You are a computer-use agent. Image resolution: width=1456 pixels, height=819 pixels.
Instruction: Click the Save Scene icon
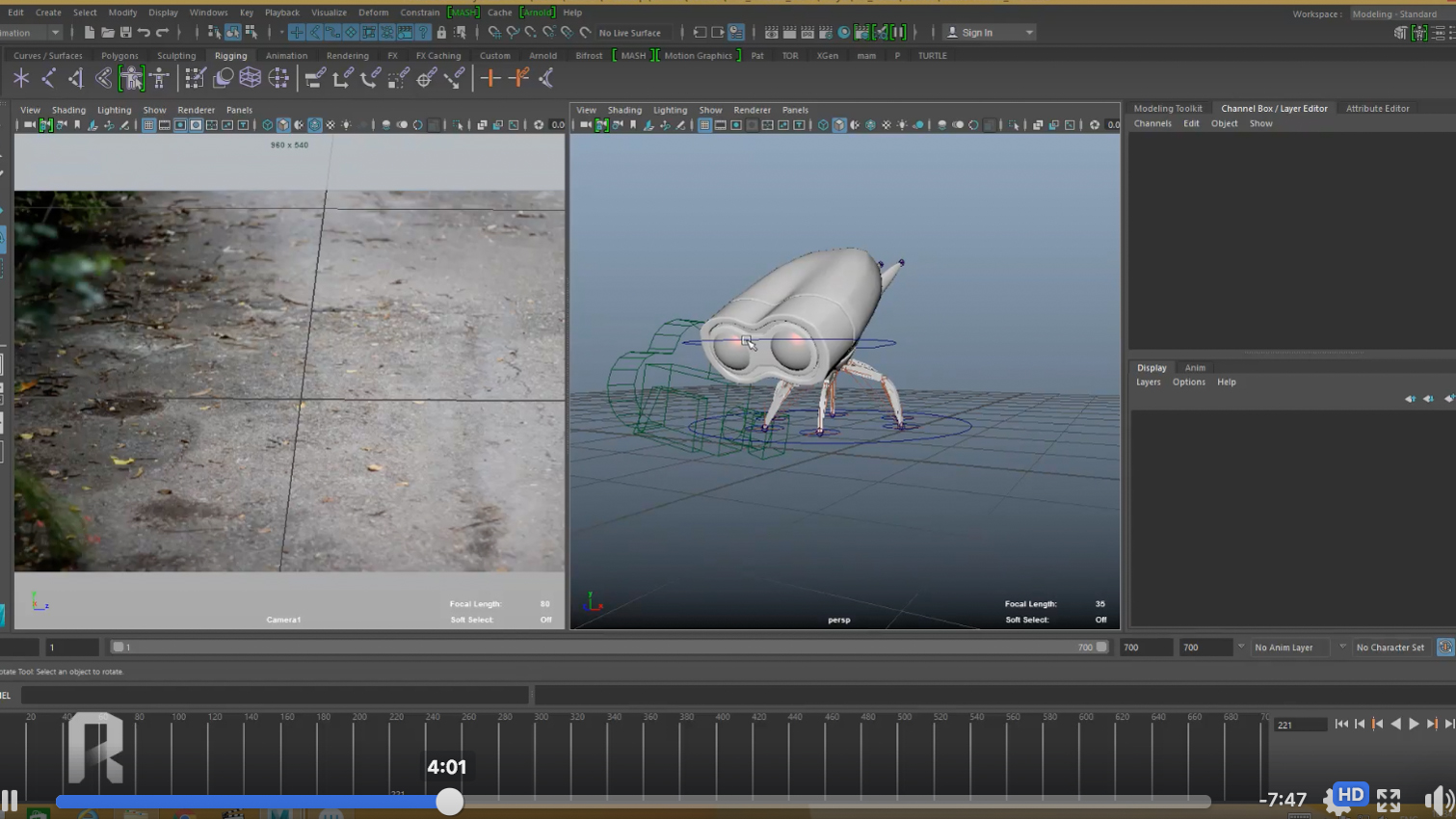[x=125, y=33]
